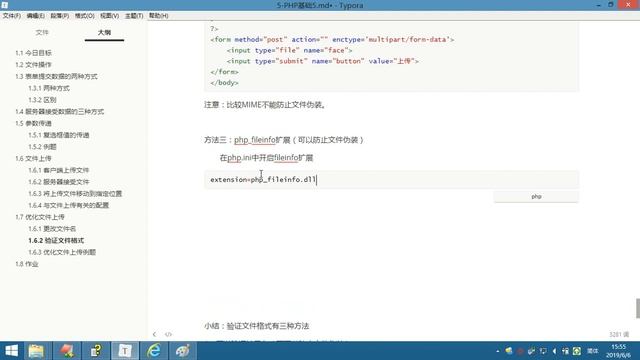Jump to 1.5.1 复选框值的传递
640x360 pixels.
coord(59,135)
